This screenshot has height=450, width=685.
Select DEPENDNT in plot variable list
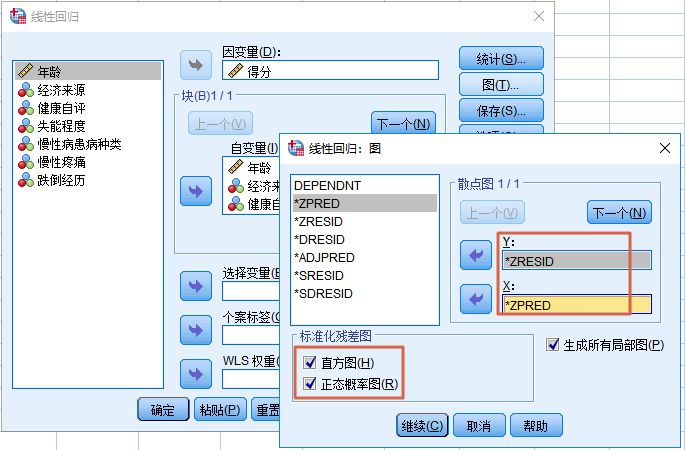pos(364,185)
